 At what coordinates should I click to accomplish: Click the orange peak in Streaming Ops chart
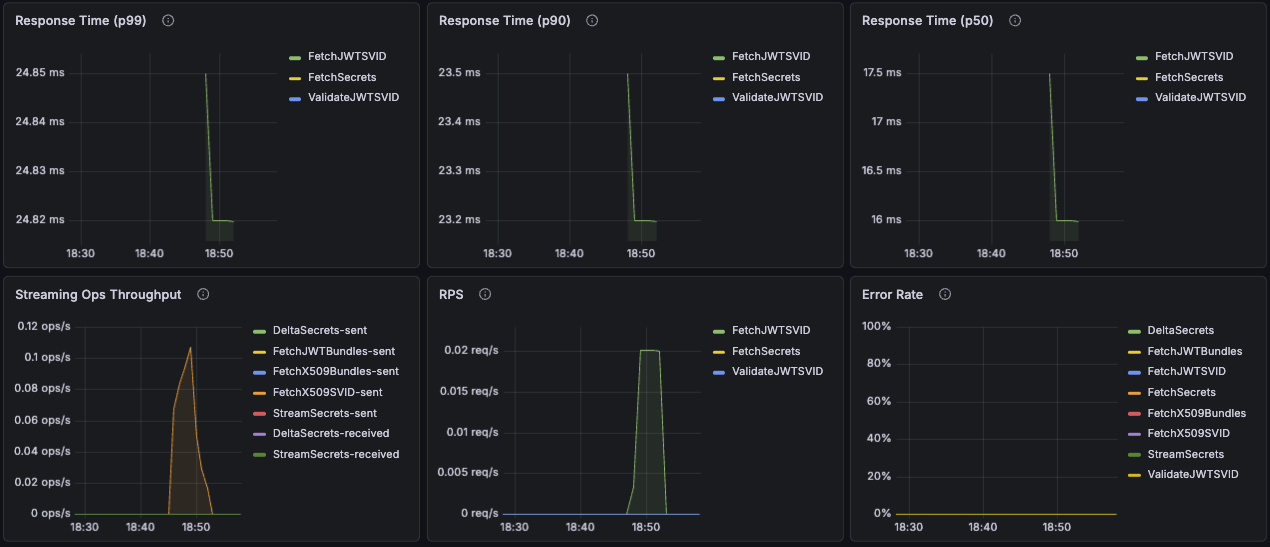pyautogui.click(x=190, y=348)
